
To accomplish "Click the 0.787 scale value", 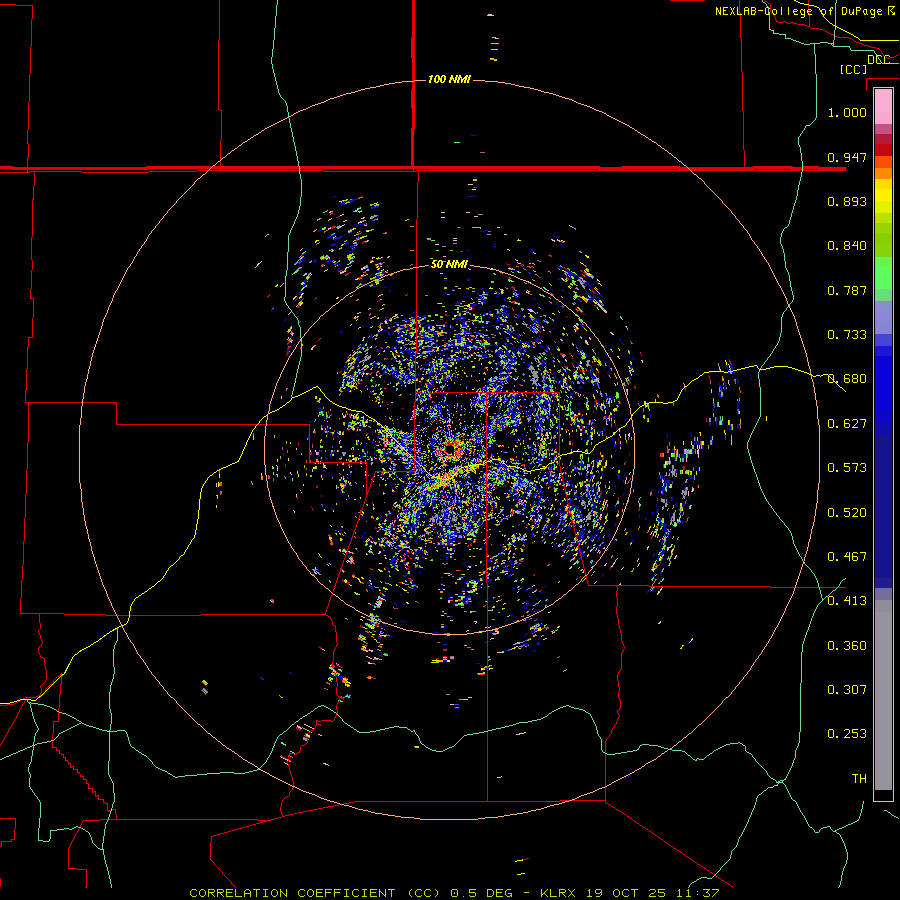I will pyautogui.click(x=847, y=290).
